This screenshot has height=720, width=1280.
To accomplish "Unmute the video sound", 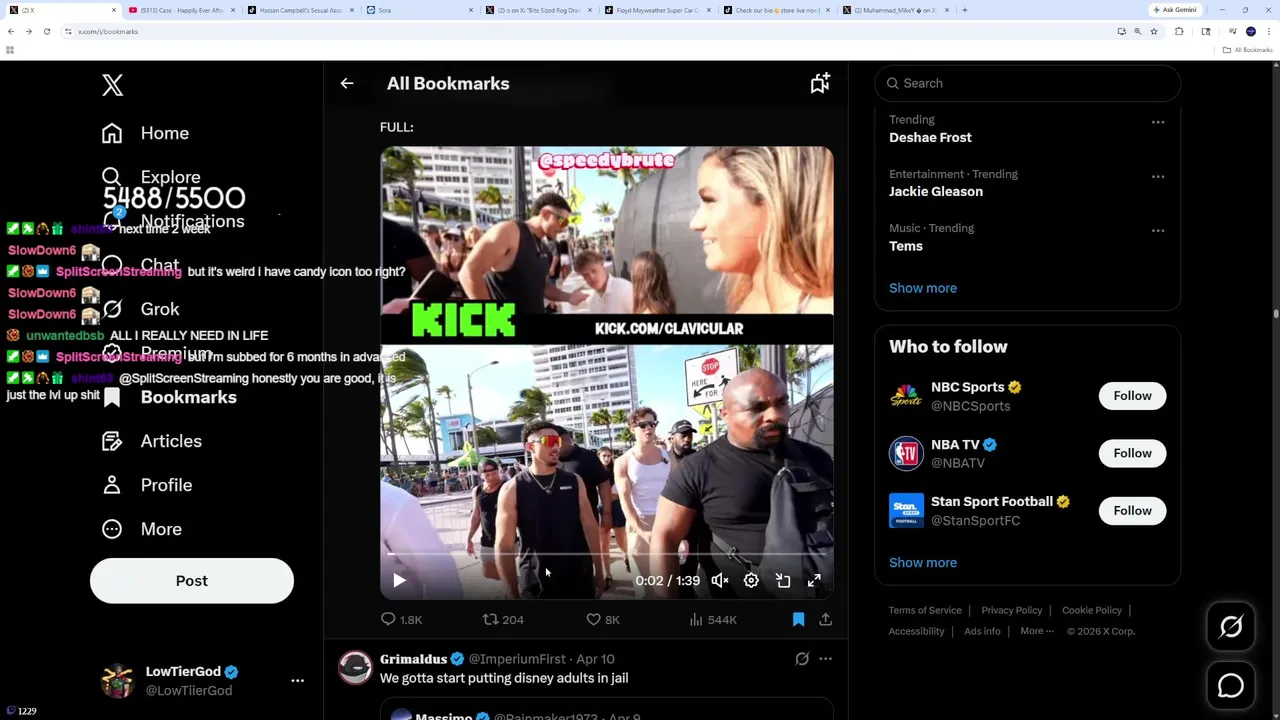I will pos(720,580).
